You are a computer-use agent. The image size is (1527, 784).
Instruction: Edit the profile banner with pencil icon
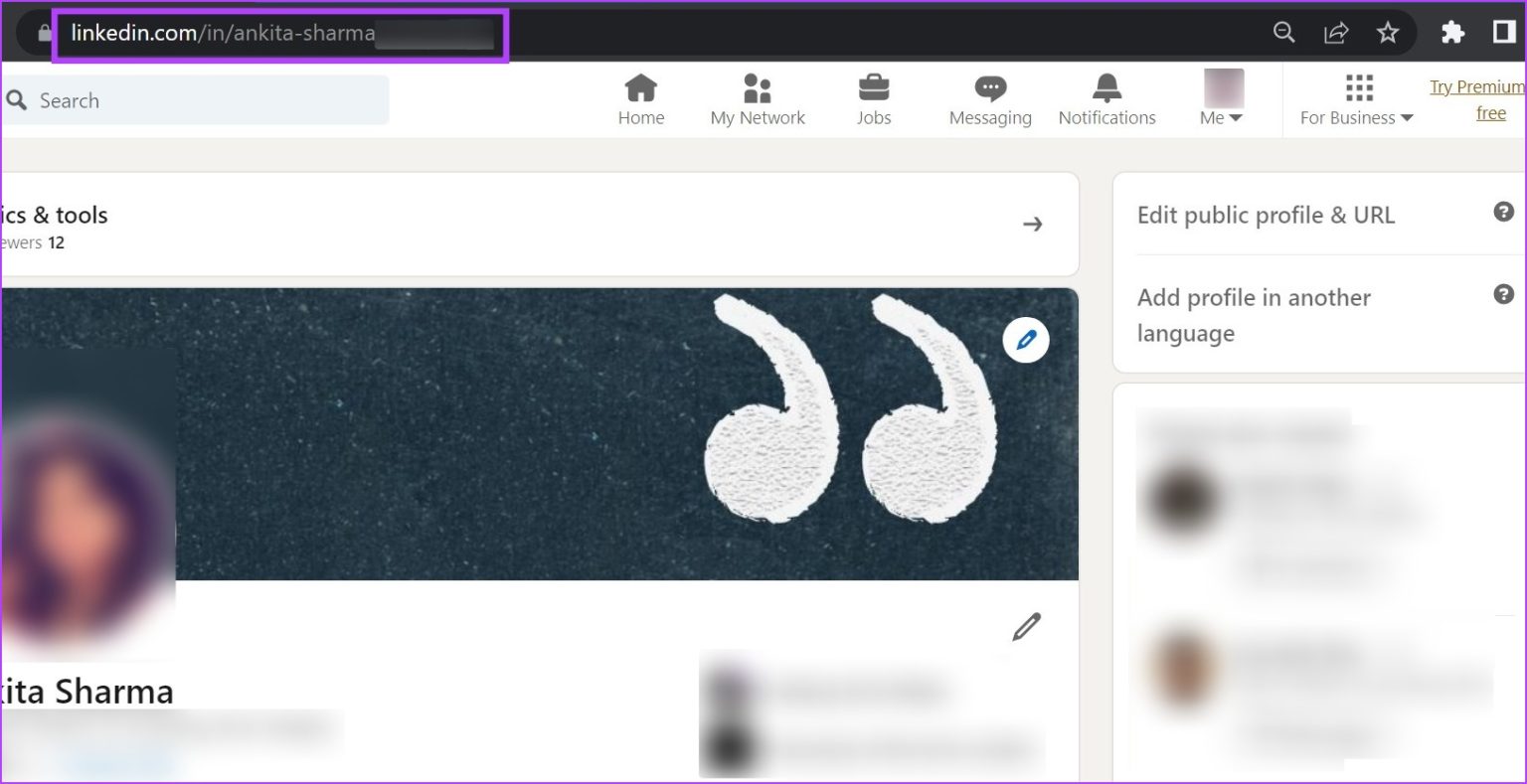1025,340
